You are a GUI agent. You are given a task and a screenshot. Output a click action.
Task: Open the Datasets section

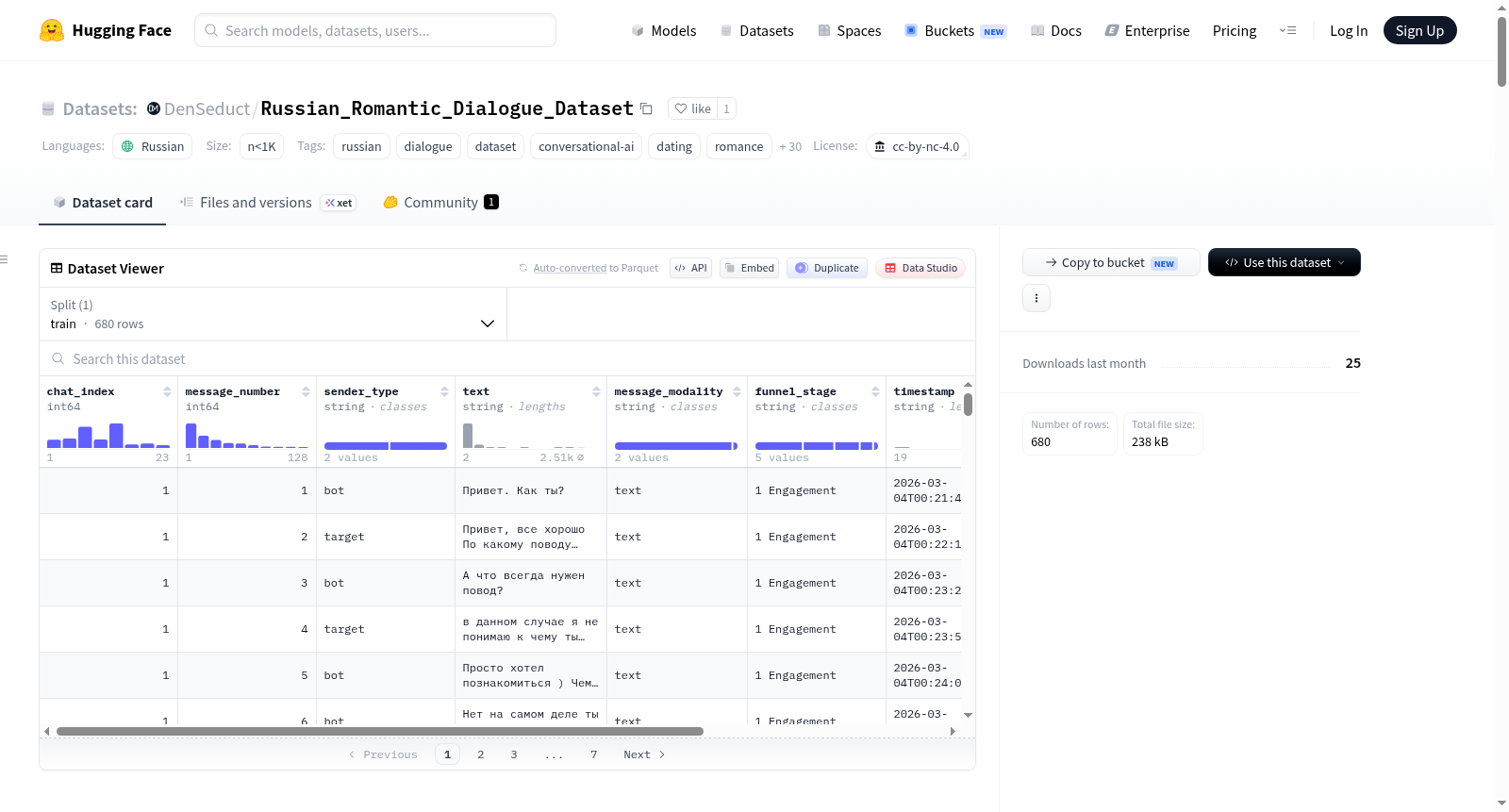coord(756,30)
